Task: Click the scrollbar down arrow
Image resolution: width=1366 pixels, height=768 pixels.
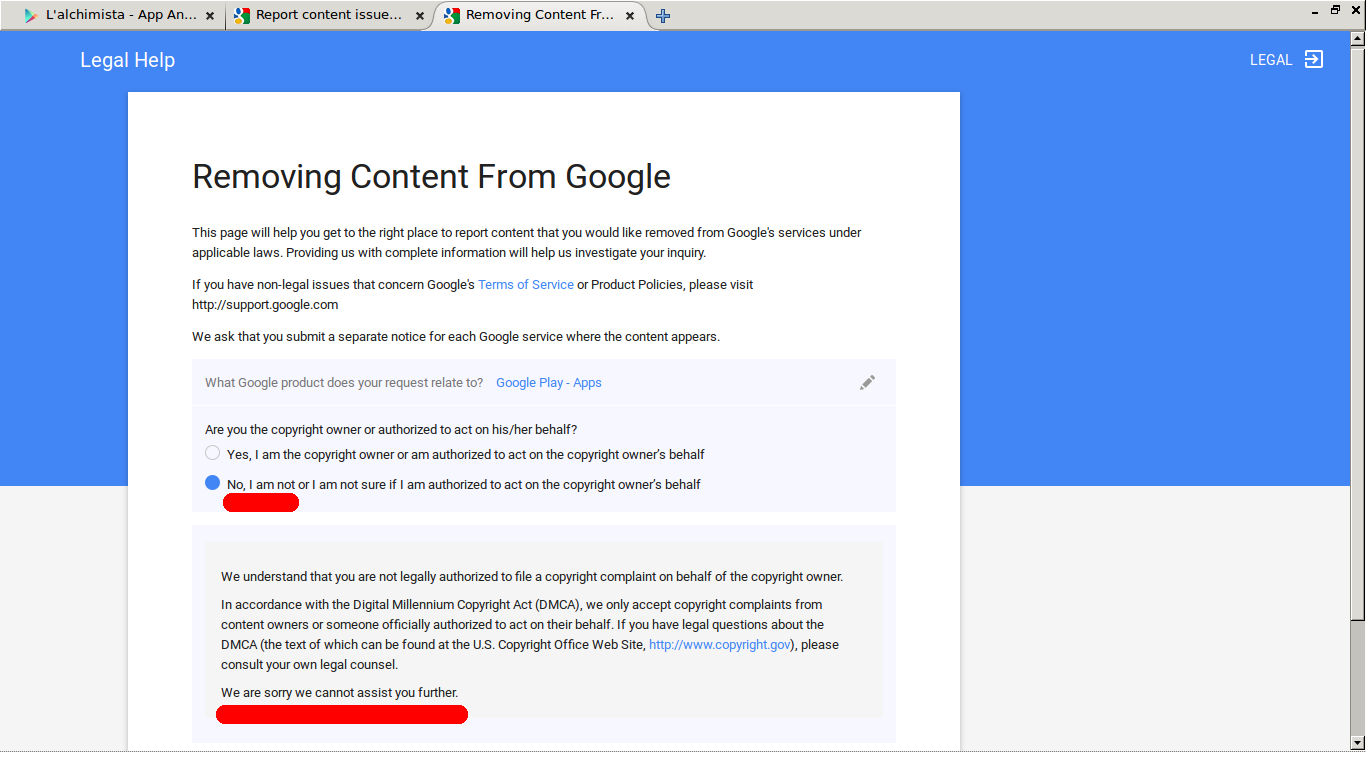Action: [1357, 743]
